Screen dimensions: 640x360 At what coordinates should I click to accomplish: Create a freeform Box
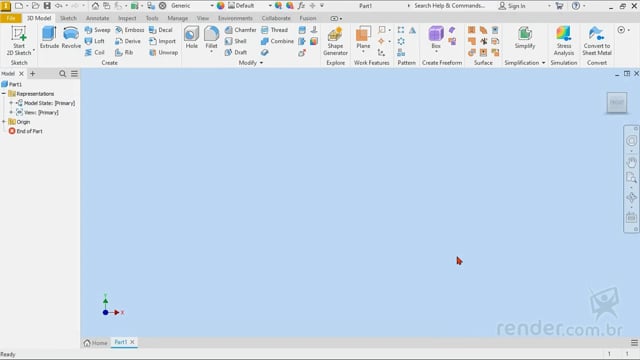coord(436,38)
